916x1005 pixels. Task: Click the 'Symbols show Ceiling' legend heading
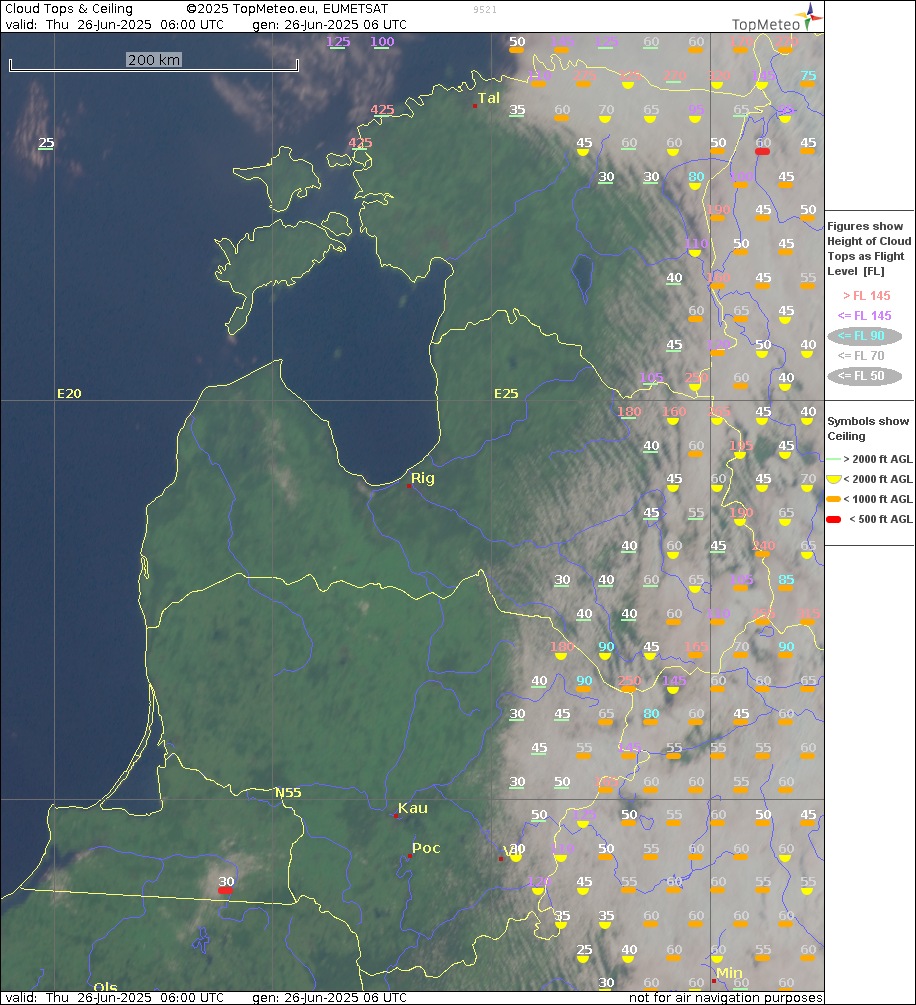pos(868,429)
